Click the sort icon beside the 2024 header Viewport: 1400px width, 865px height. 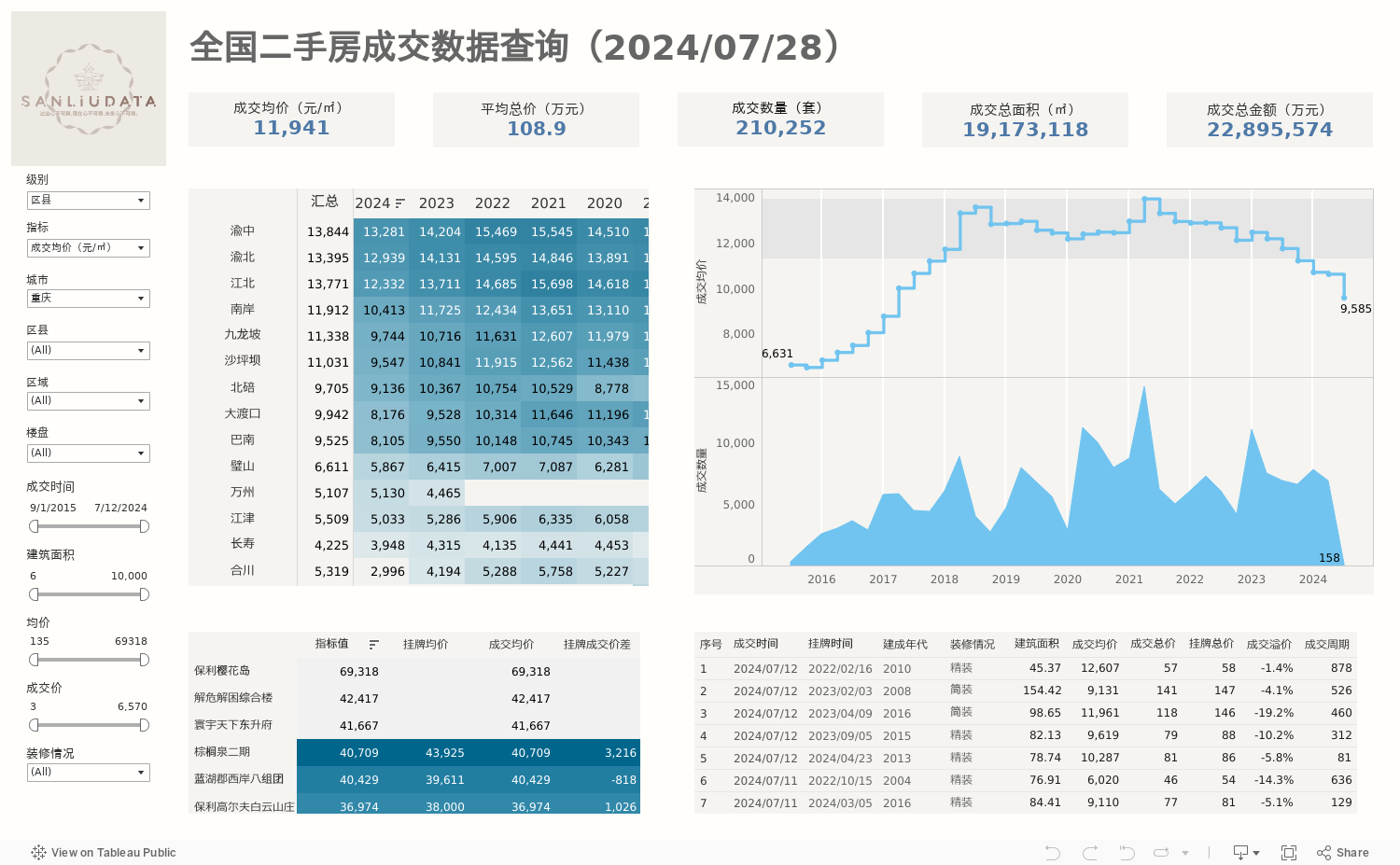400,203
